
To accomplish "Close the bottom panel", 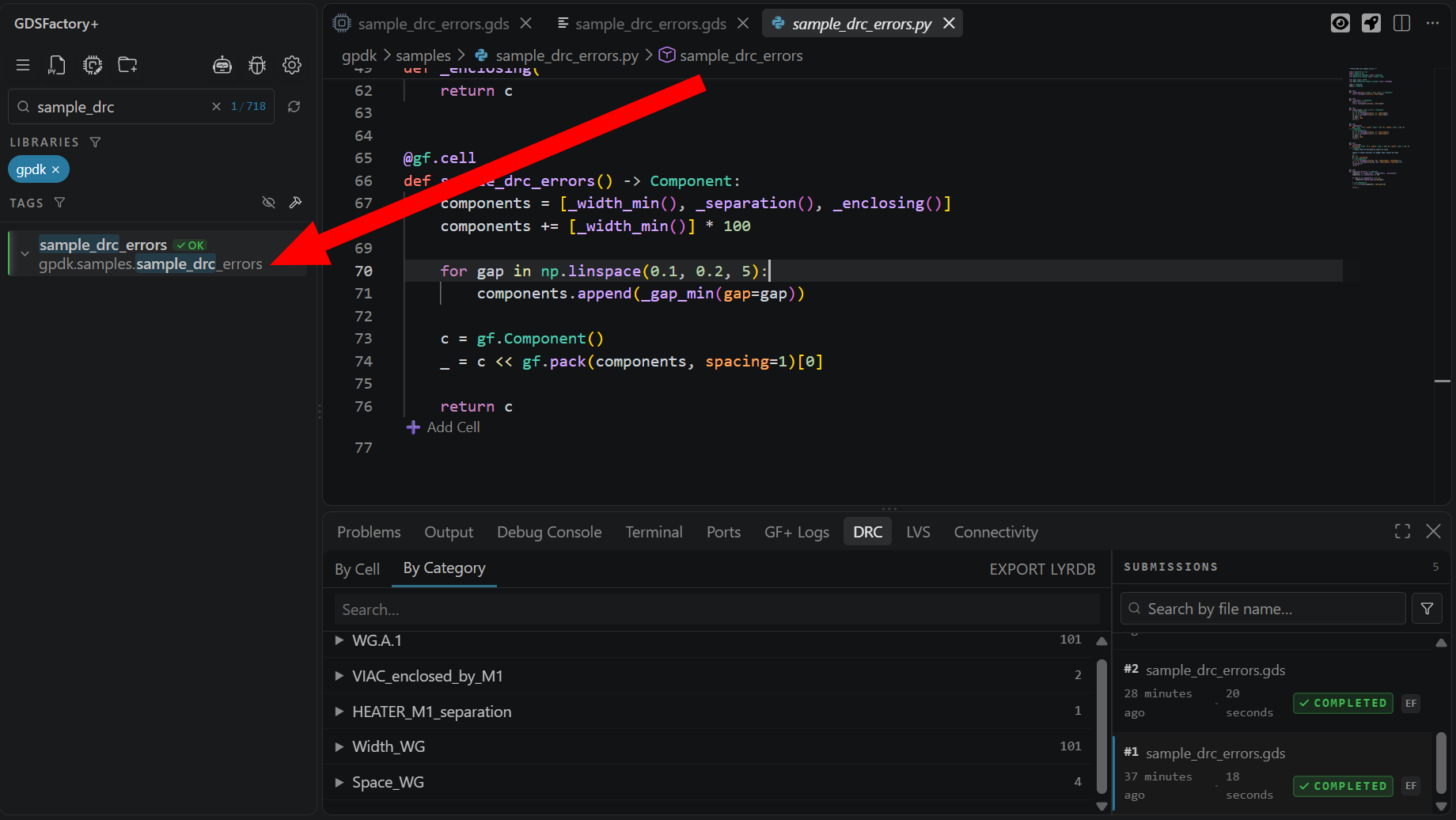I will pyautogui.click(x=1433, y=531).
